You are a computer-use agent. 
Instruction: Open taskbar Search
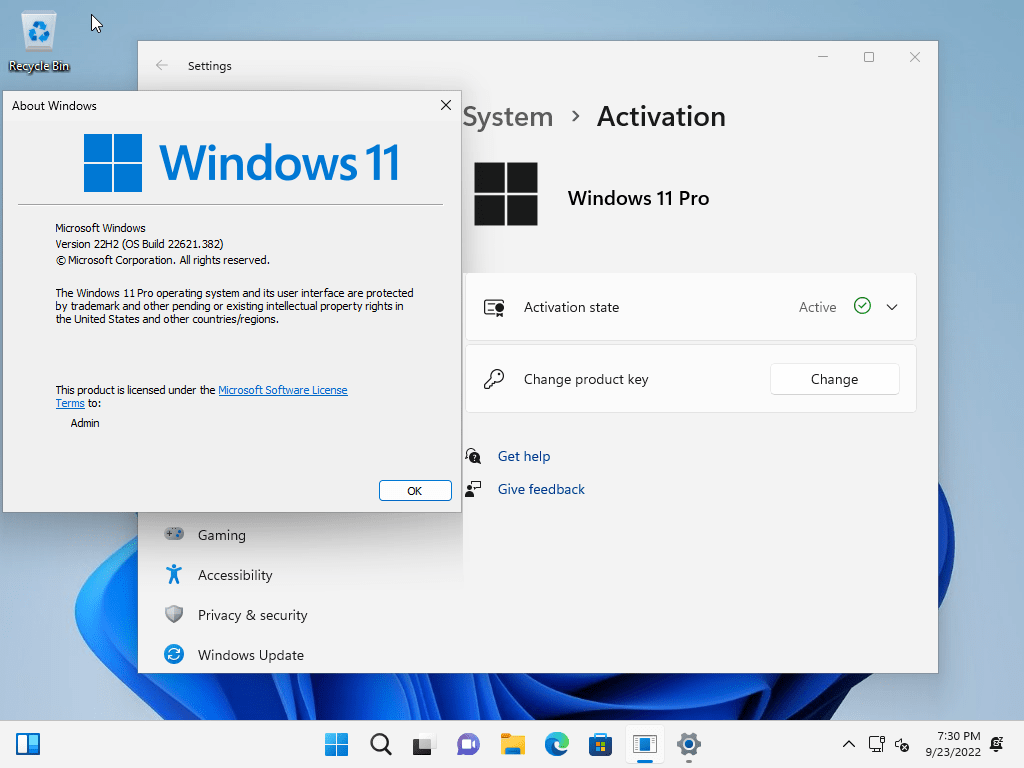381,744
